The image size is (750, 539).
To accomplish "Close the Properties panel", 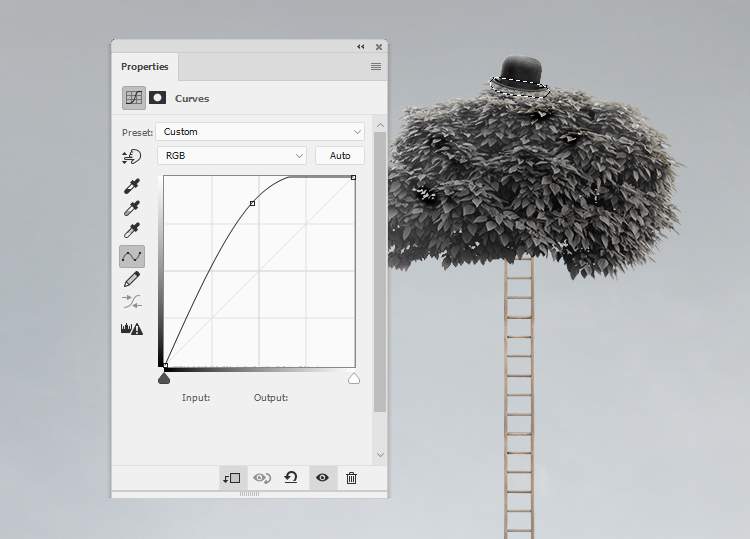I will (x=379, y=46).
